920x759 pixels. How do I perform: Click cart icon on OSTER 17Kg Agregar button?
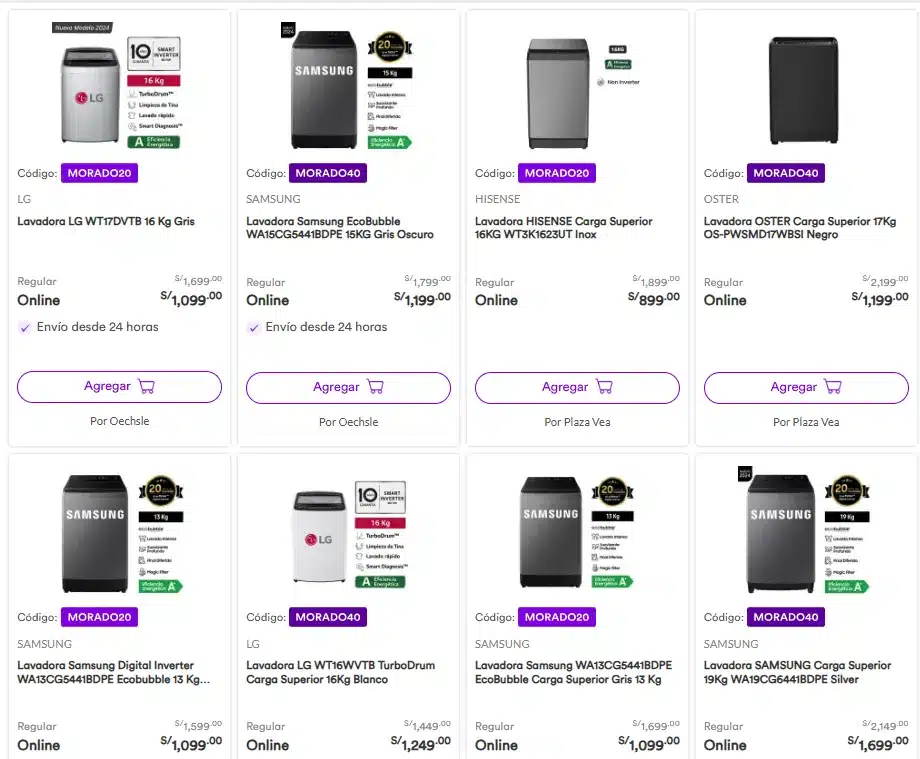pyautogui.click(x=833, y=387)
